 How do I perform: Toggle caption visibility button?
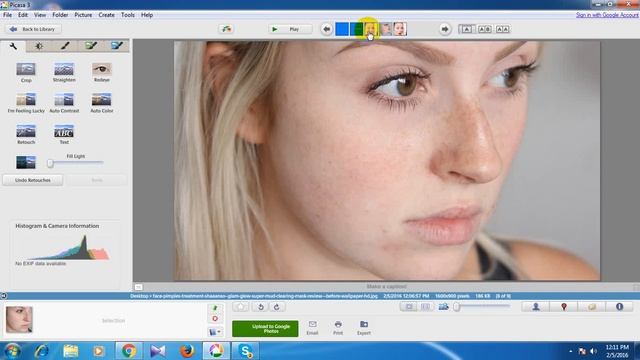[x=138, y=287]
